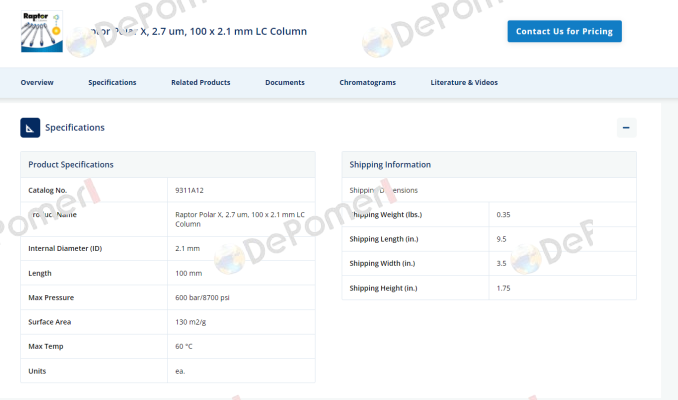678x400 pixels.
Task: Click the Contact Us for Pricing button
Action: tap(564, 31)
